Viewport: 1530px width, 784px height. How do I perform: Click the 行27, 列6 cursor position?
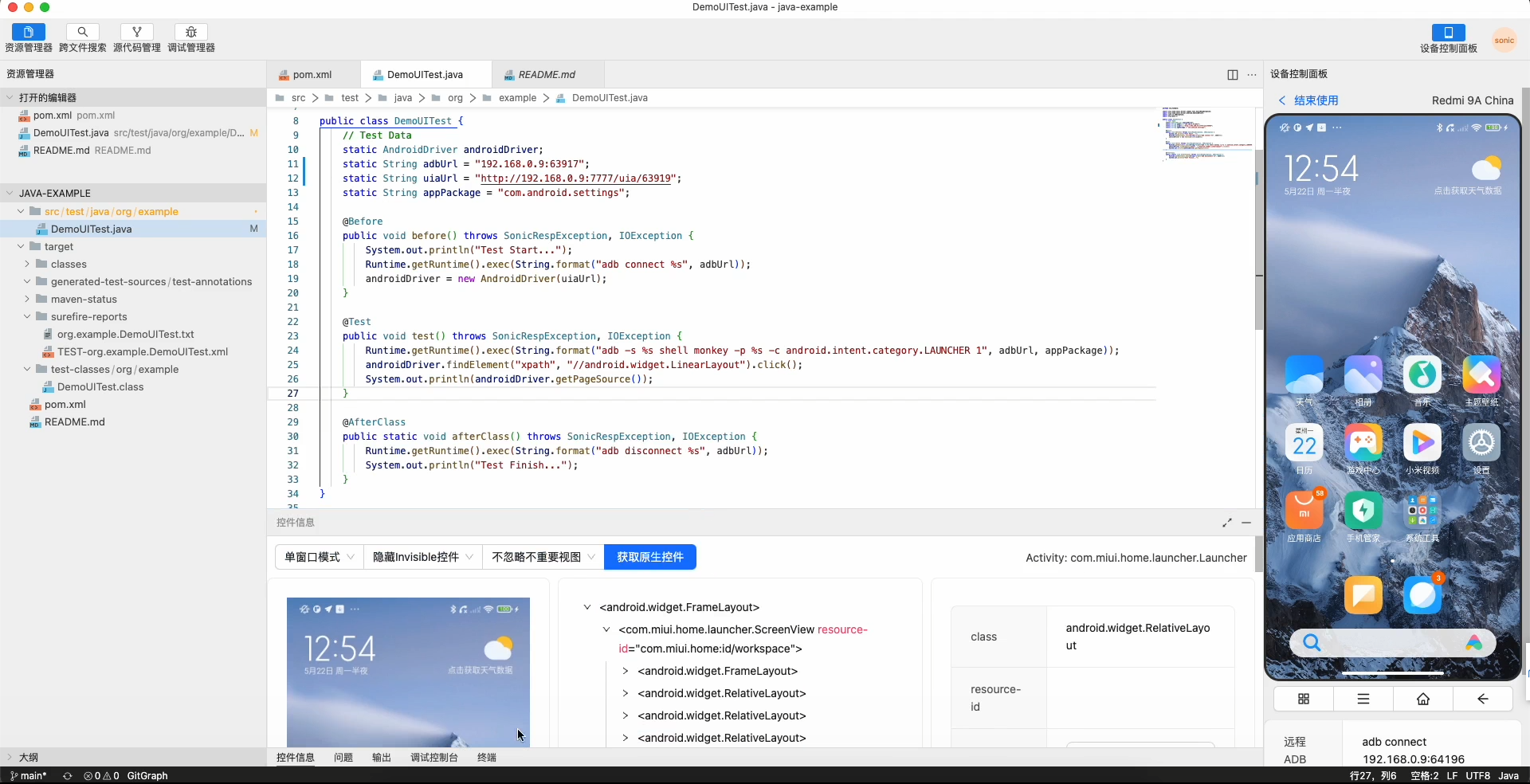coord(1373,776)
